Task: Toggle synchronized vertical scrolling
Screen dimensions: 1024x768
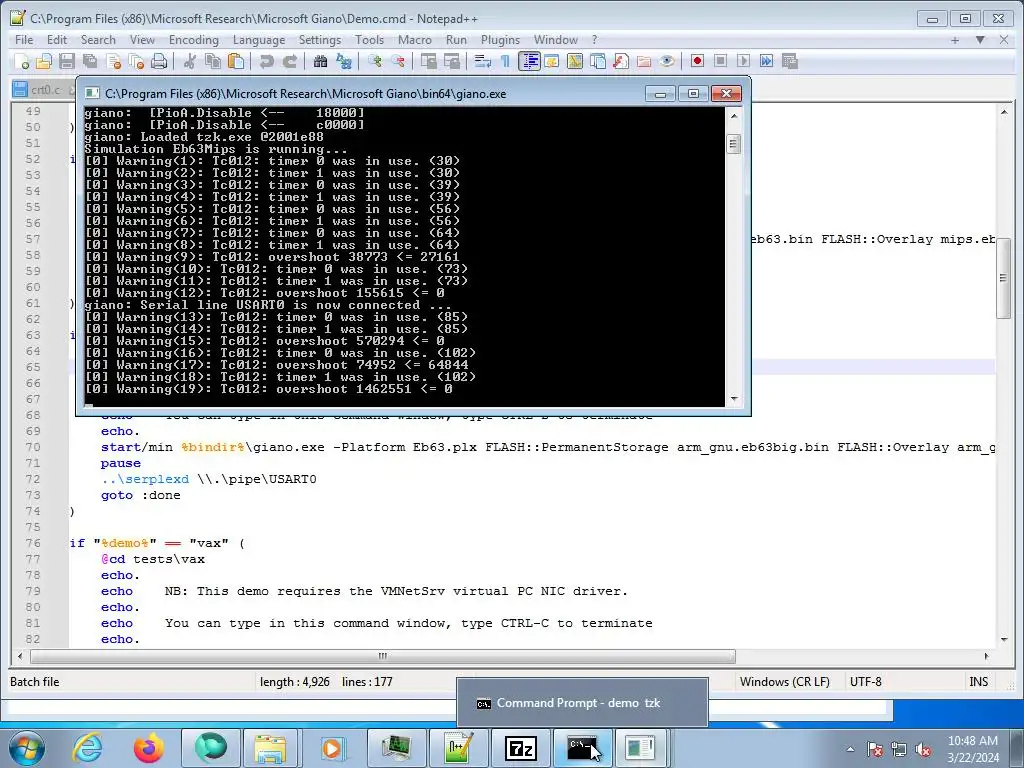Action: [x=428, y=61]
